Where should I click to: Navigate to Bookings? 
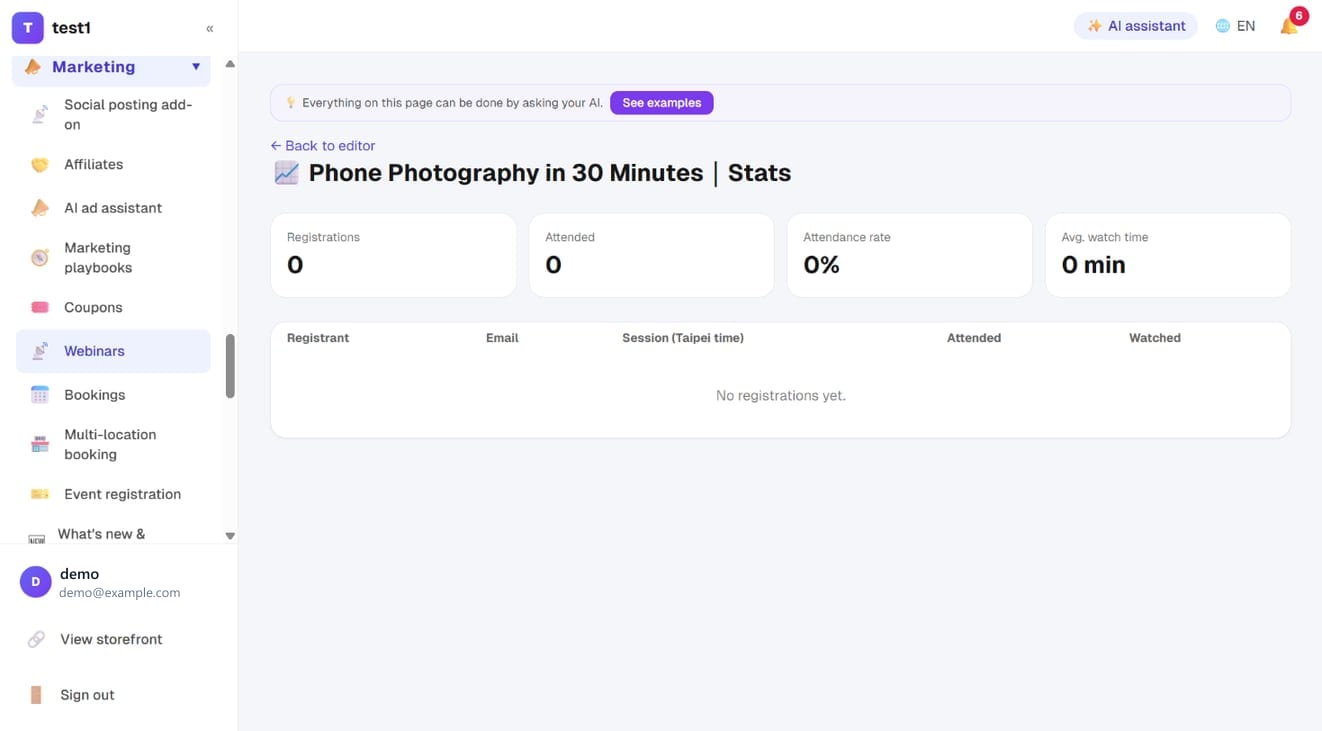(113, 395)
